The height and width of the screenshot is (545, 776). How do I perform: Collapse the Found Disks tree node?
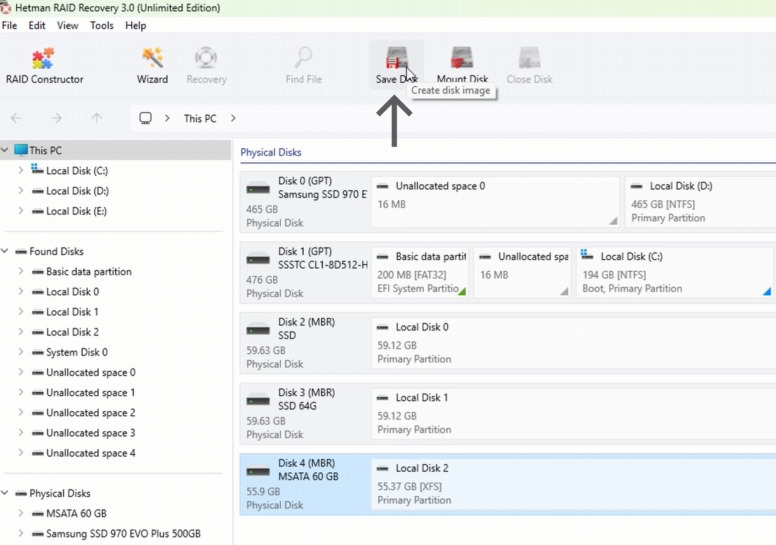[5, 251]
